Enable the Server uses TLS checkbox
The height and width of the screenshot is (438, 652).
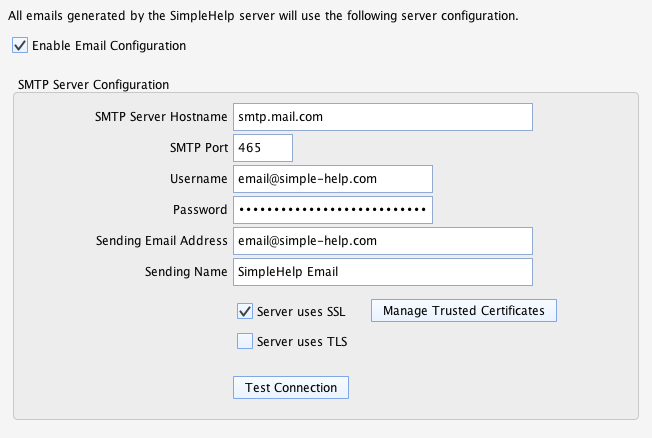point(244,341)
